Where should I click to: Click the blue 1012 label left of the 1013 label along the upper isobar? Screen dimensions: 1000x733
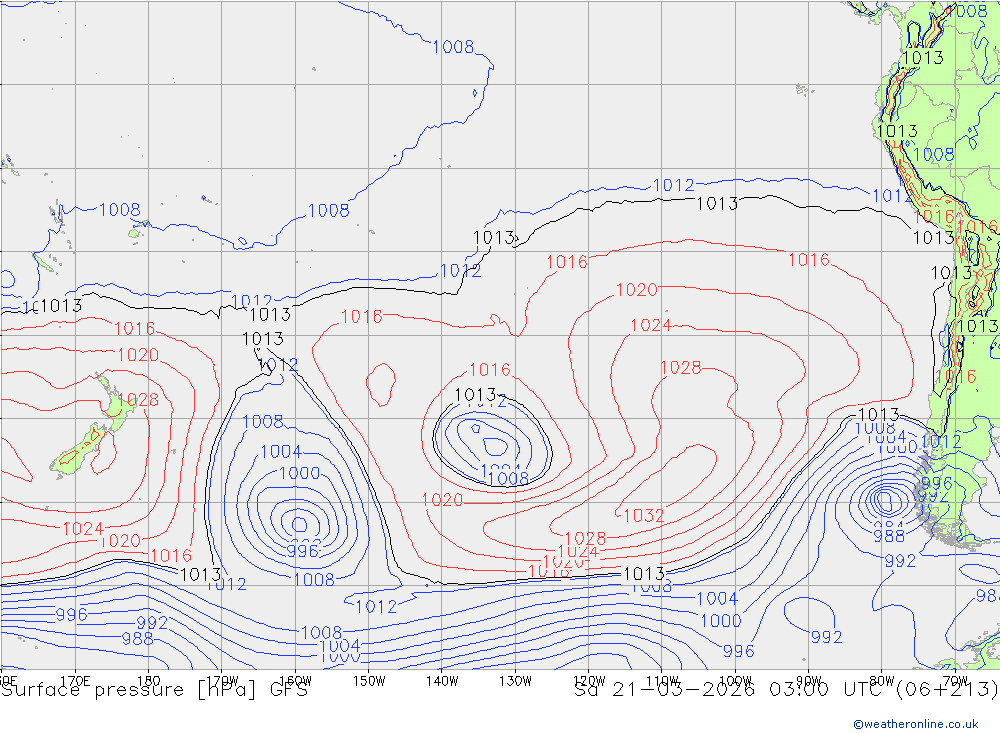pyautogui.click(x=673, y=185)
